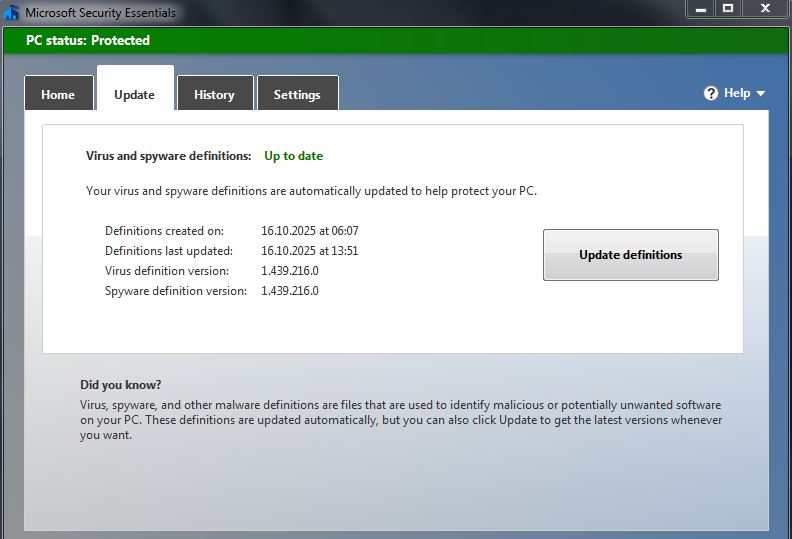This screenshot has height=539, width=792.
Task: Click the Spyware definition version number
Action: coord(290,291)
